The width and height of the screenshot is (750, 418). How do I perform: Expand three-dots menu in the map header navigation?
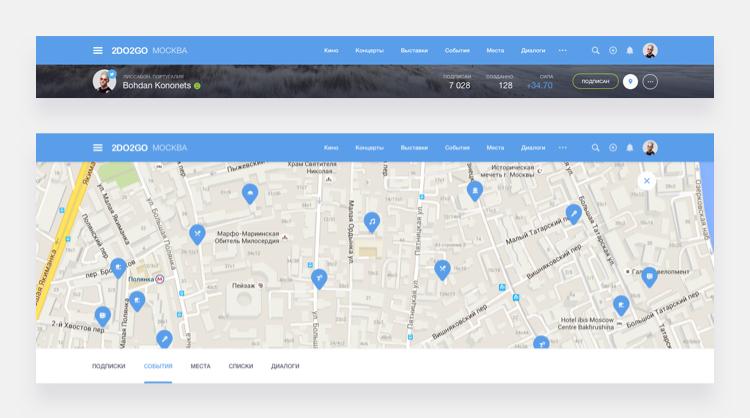[562, 147]
